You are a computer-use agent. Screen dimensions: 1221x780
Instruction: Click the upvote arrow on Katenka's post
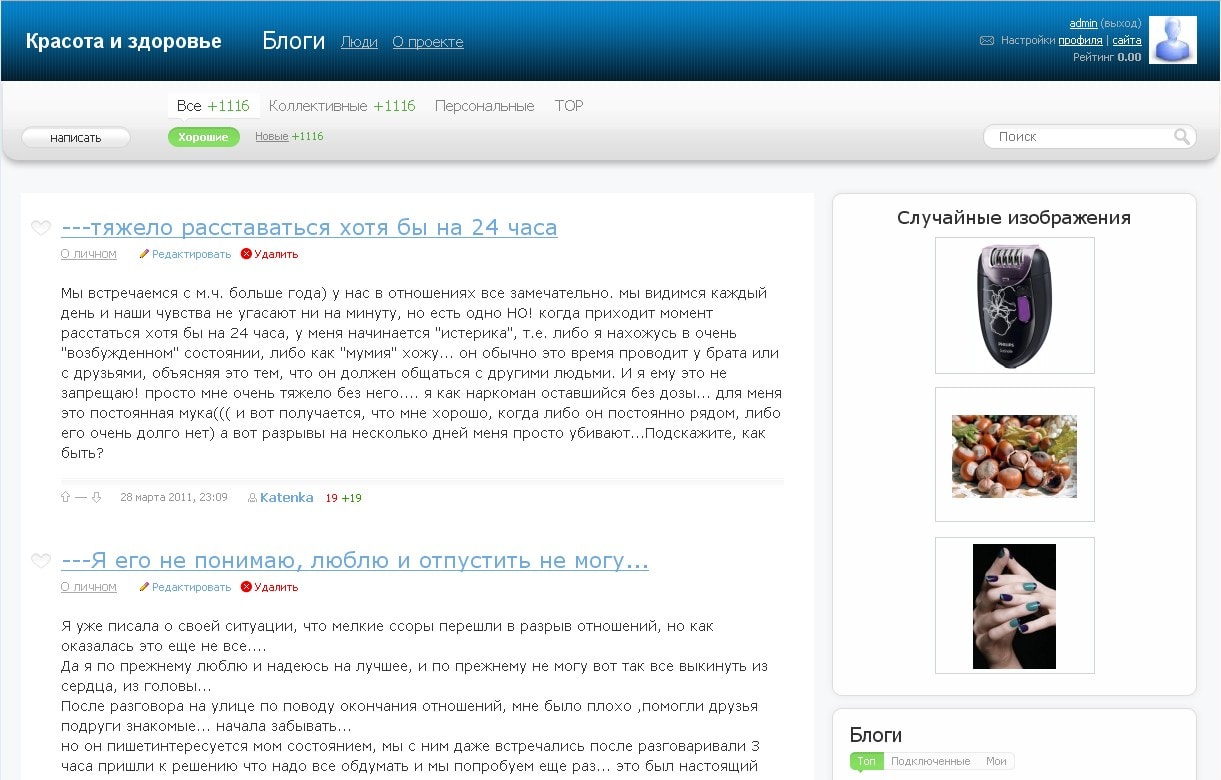click(66, 497)
